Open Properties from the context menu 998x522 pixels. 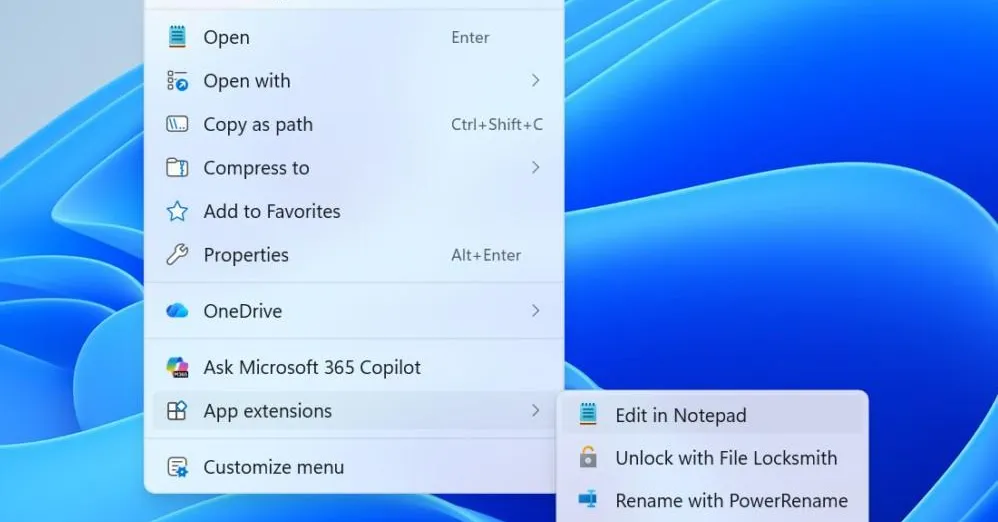(x=354, y=255)
